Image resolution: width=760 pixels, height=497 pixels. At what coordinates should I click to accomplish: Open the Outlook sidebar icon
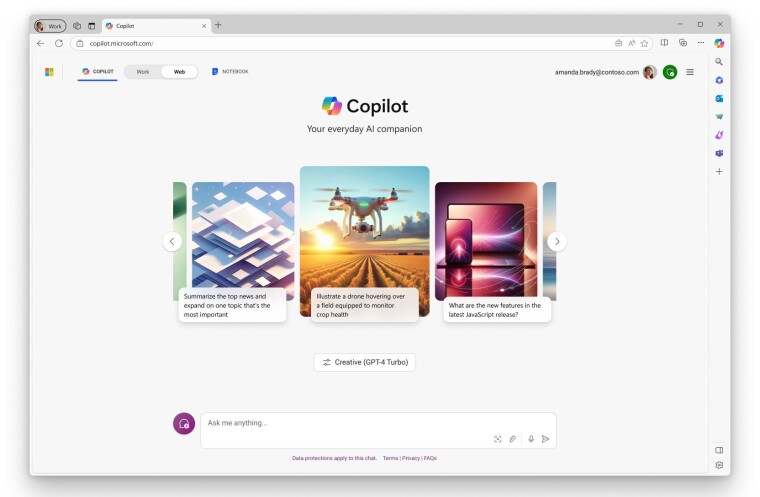pos(719,98)
